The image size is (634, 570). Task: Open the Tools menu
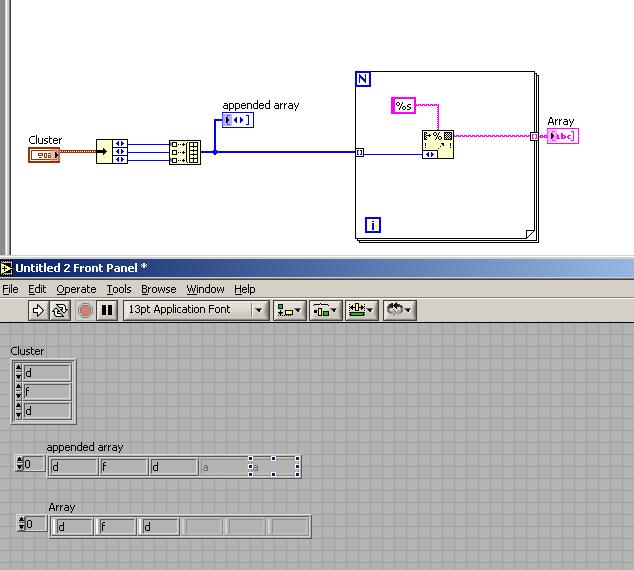click(x=119, y=289)
